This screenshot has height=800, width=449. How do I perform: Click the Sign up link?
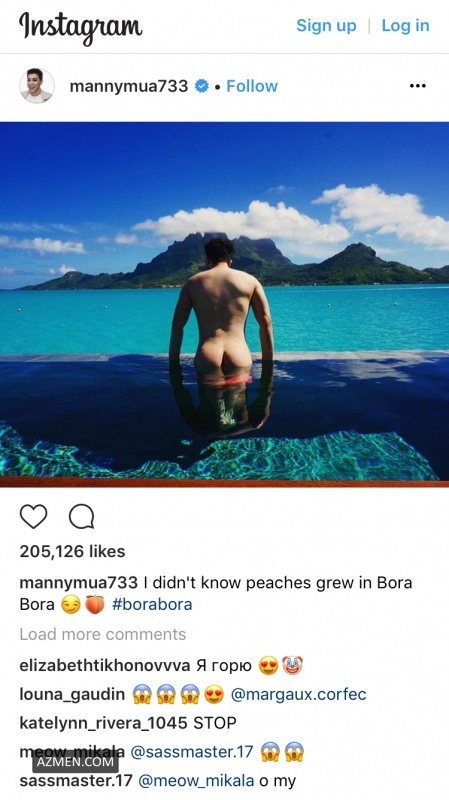[x=326, y=26]
